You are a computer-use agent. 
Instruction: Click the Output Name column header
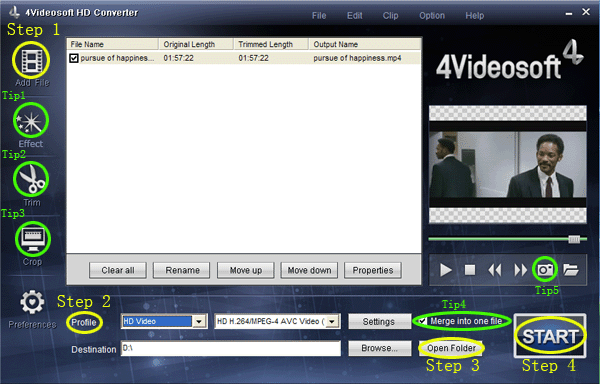(x=365, y=44)
